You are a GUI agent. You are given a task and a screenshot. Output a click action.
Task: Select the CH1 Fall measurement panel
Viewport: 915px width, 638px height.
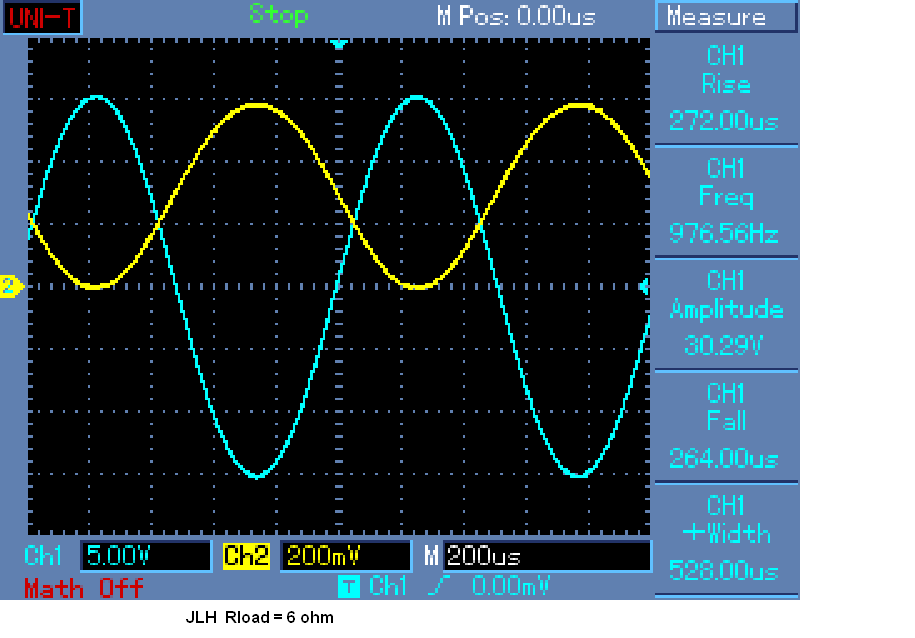click(x=726, y=426)
